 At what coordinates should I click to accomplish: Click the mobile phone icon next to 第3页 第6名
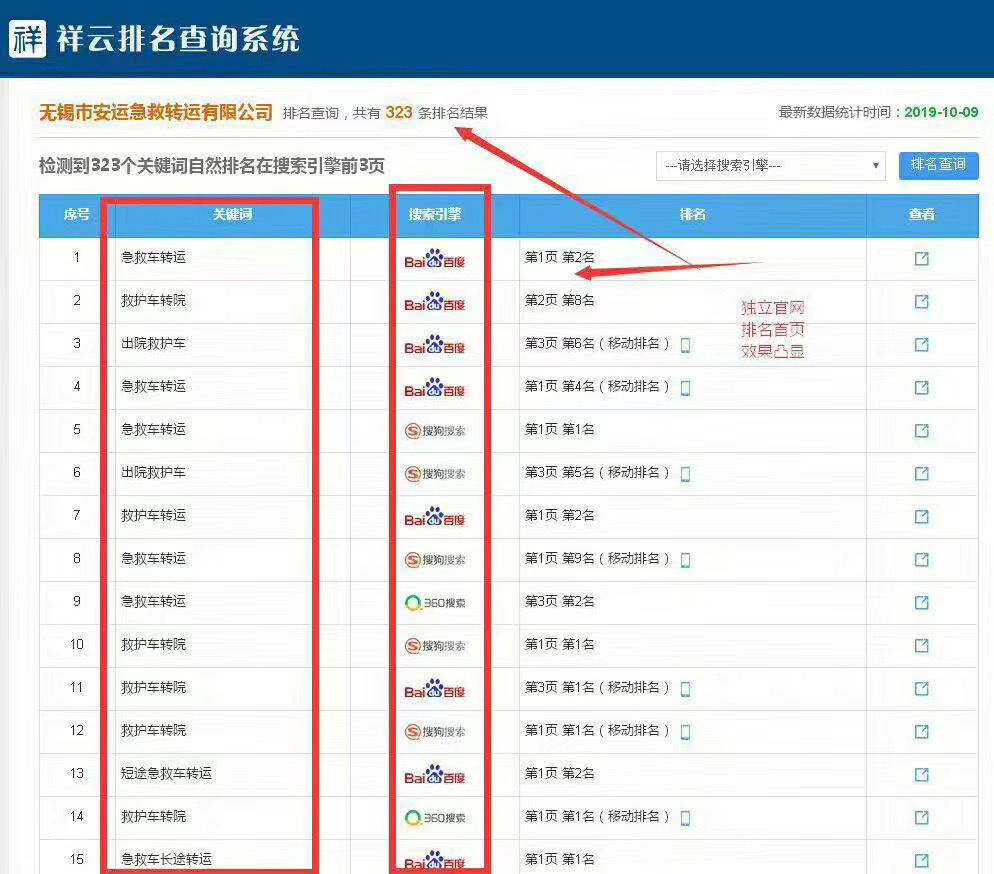687,344
